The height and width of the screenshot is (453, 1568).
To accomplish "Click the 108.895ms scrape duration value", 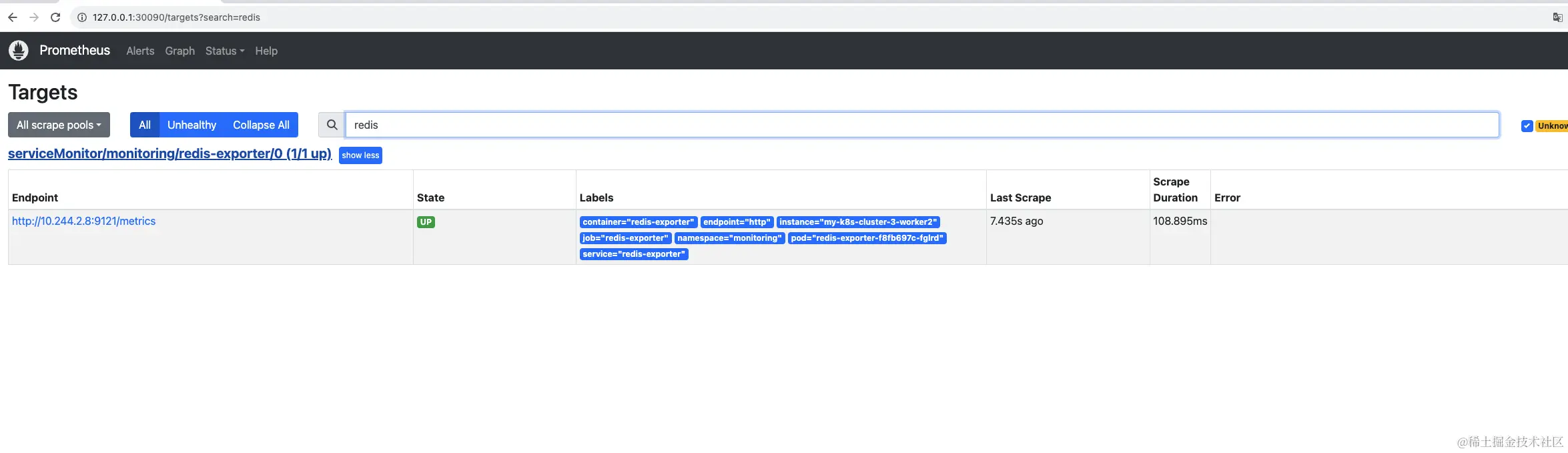I will (x=1180, y=221).
